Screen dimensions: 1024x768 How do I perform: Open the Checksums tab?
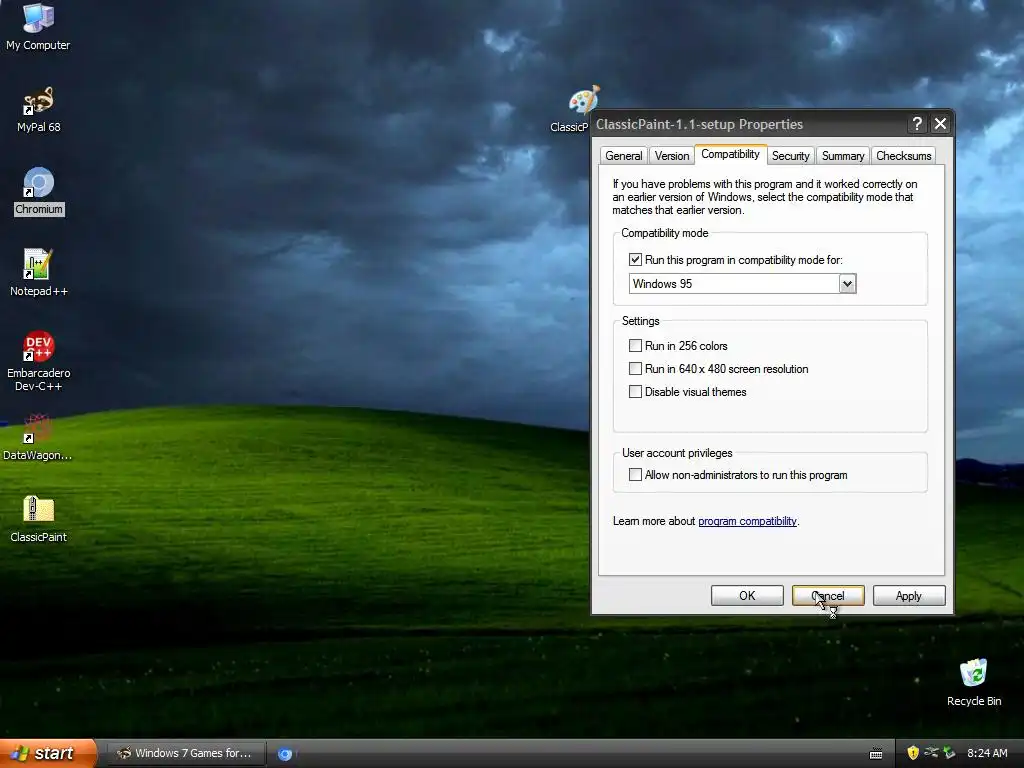pos(903,155)
